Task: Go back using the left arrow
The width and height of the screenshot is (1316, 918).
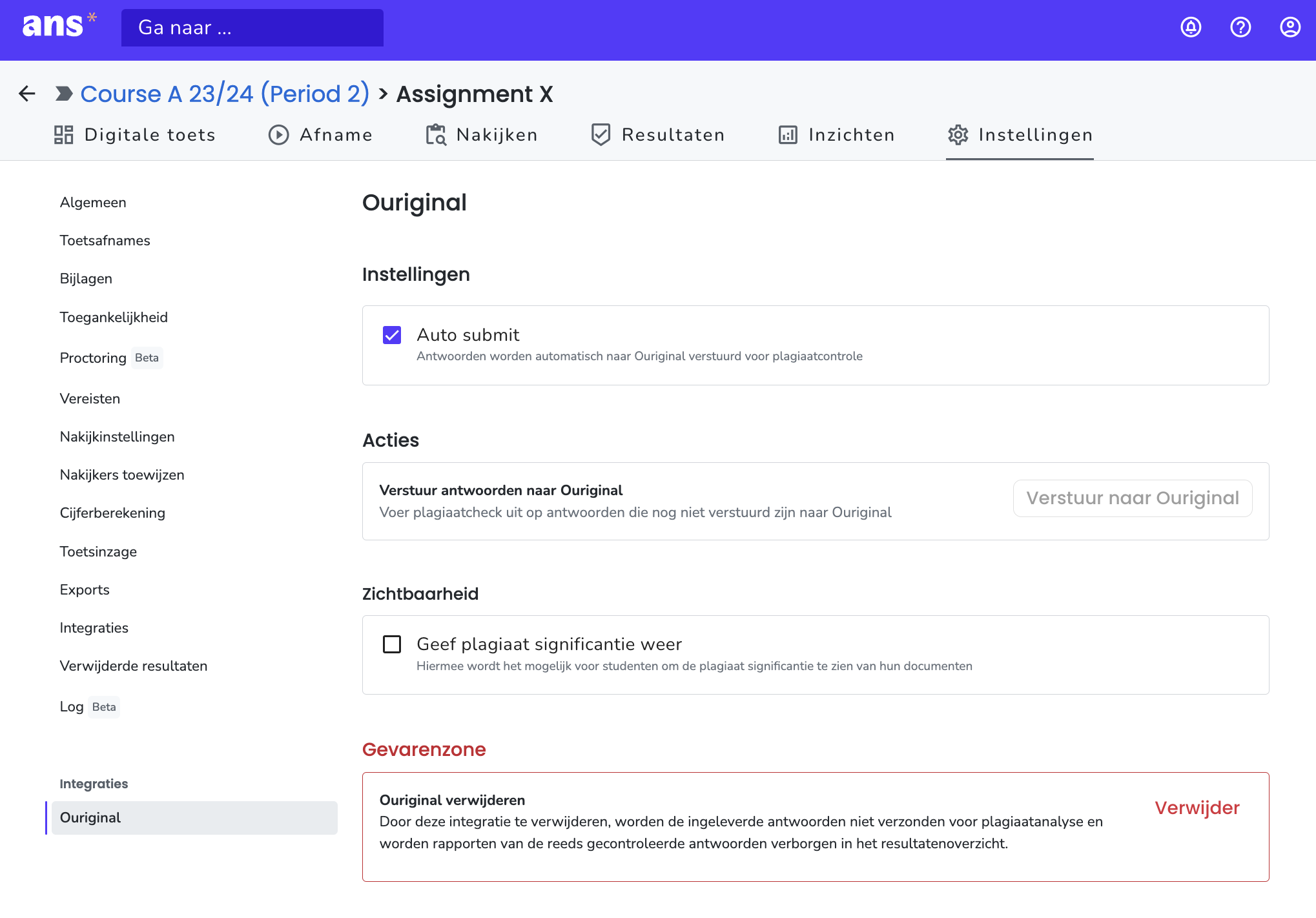Action: click(27, 94)
